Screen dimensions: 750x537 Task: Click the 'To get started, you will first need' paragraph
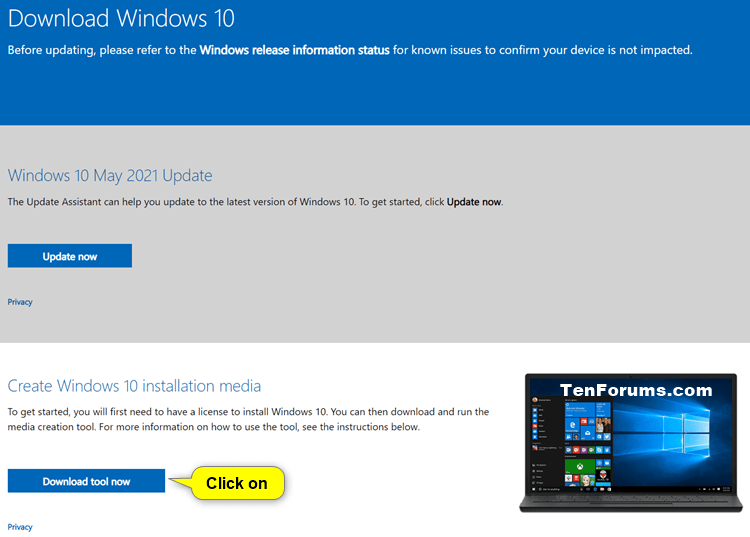pyautogui.click(x=248, y=419)
